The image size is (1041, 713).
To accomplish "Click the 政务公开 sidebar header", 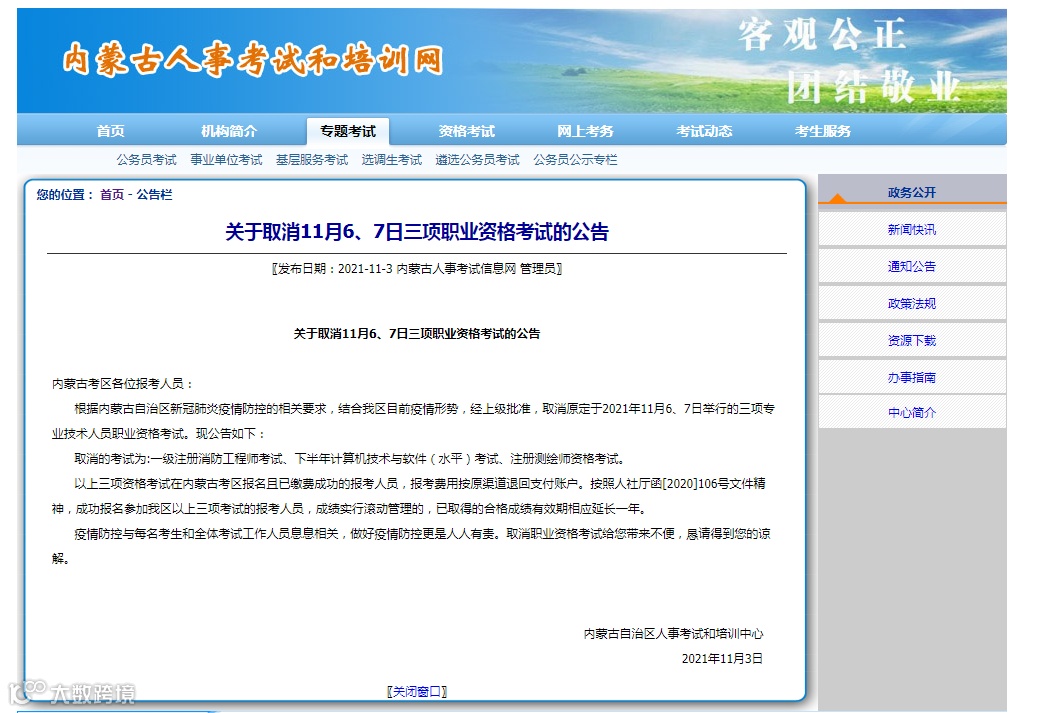I will (x=912, y=193).
